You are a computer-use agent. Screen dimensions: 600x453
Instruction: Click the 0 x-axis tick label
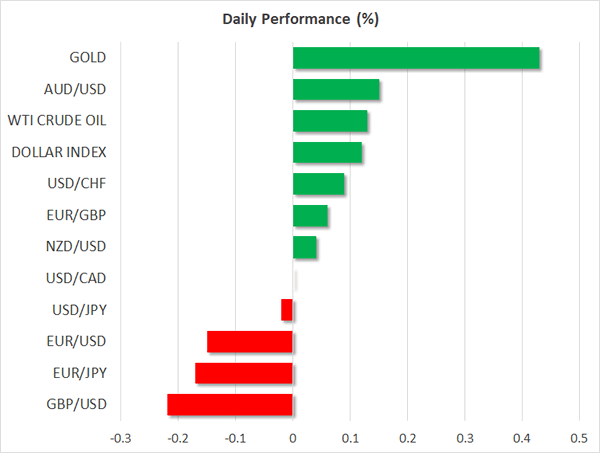[293, 438]
